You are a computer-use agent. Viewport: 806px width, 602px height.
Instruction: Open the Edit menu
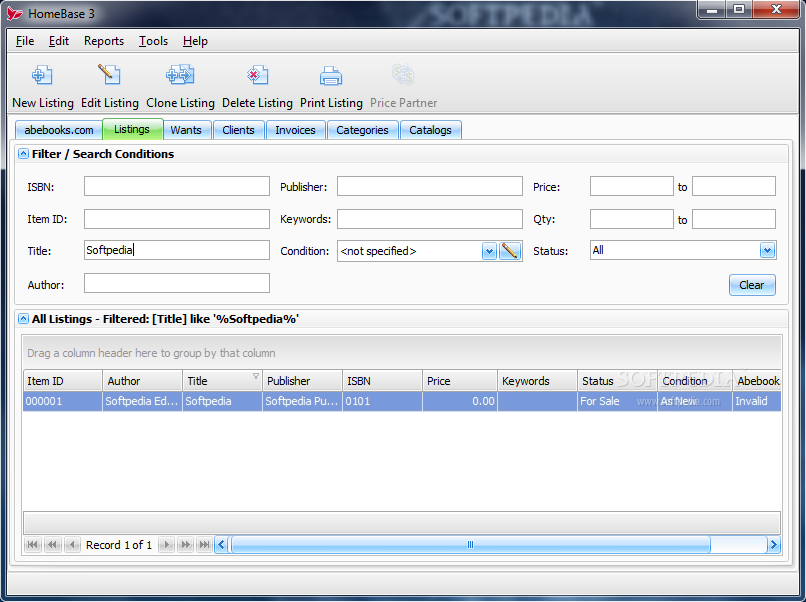59,41
